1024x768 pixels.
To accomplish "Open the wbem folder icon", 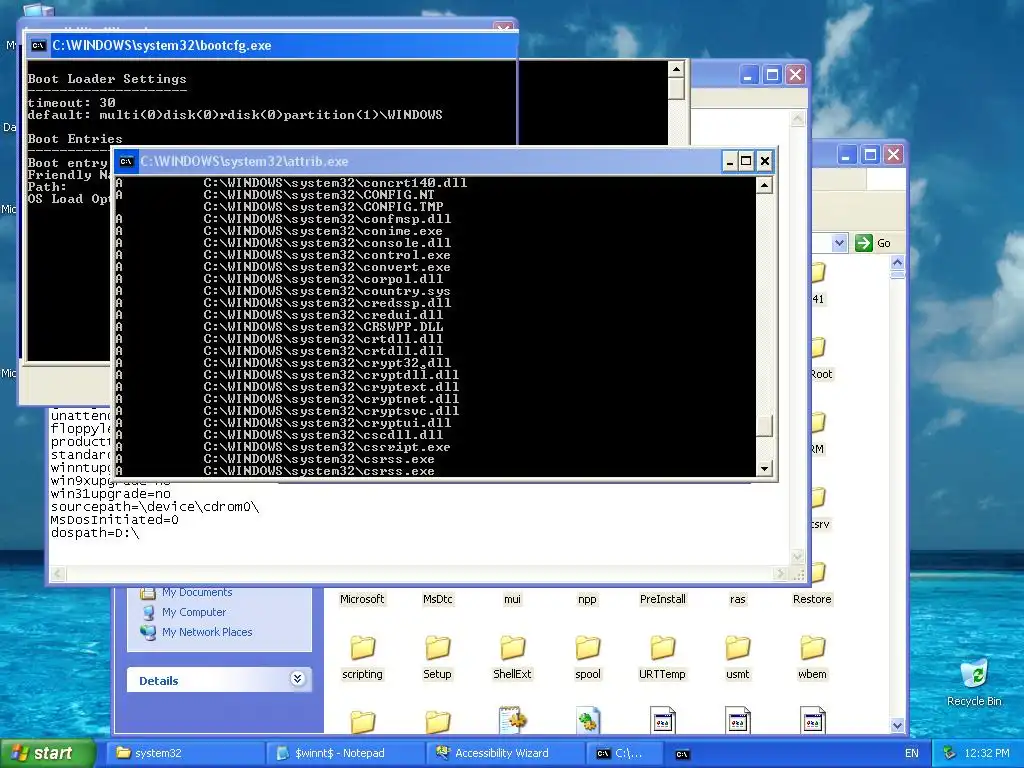I will coord(812,648).
